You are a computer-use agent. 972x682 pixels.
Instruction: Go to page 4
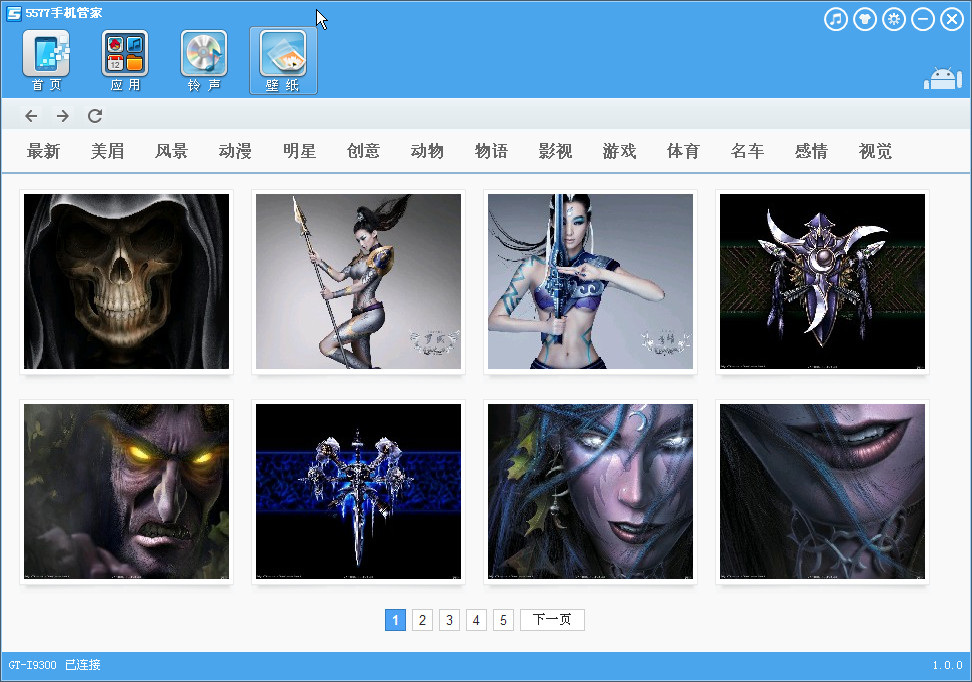pyautogui.click(x=476, y=620)
